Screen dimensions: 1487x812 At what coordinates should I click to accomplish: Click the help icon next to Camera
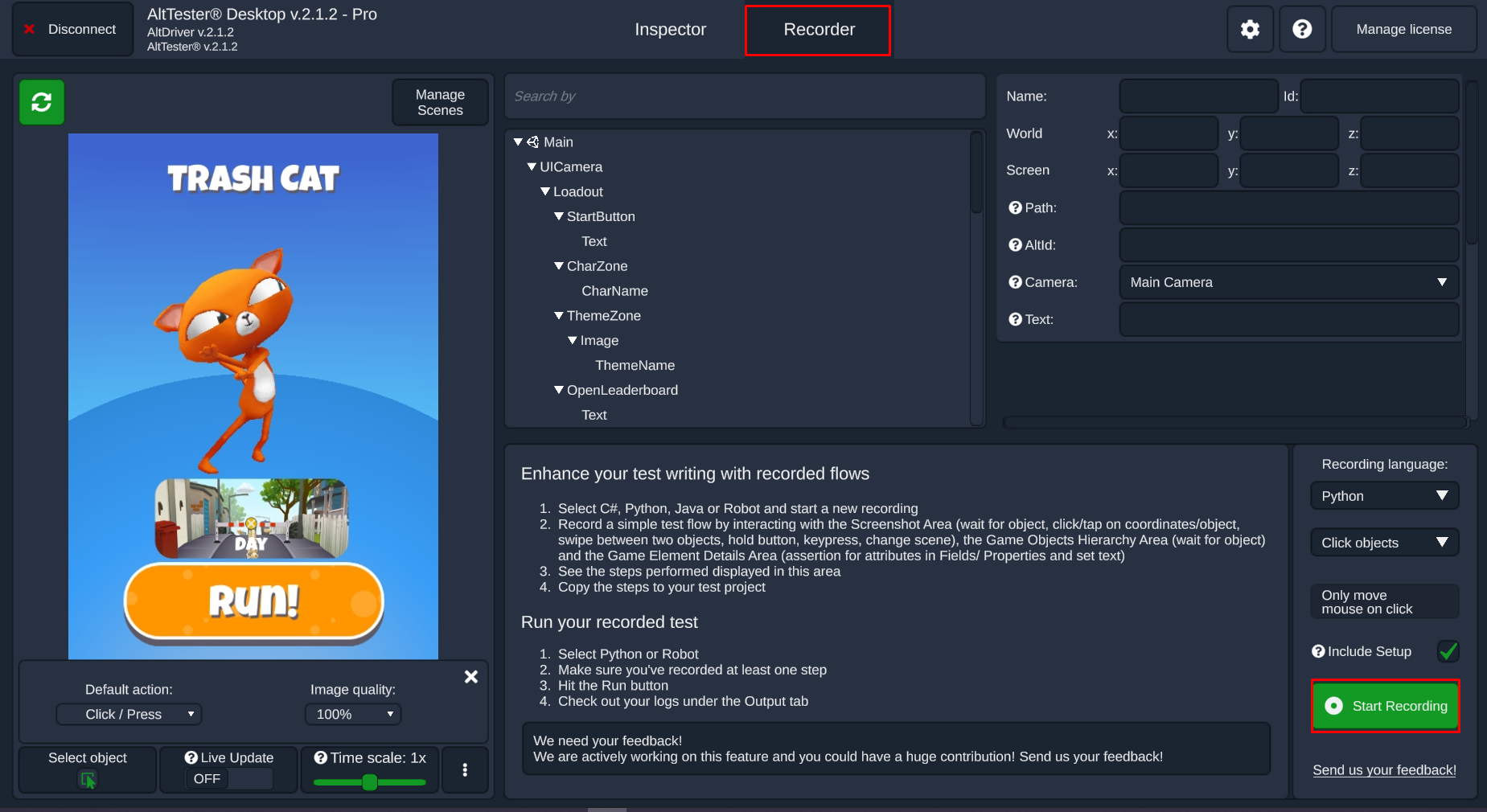(x=1015, y=282)
